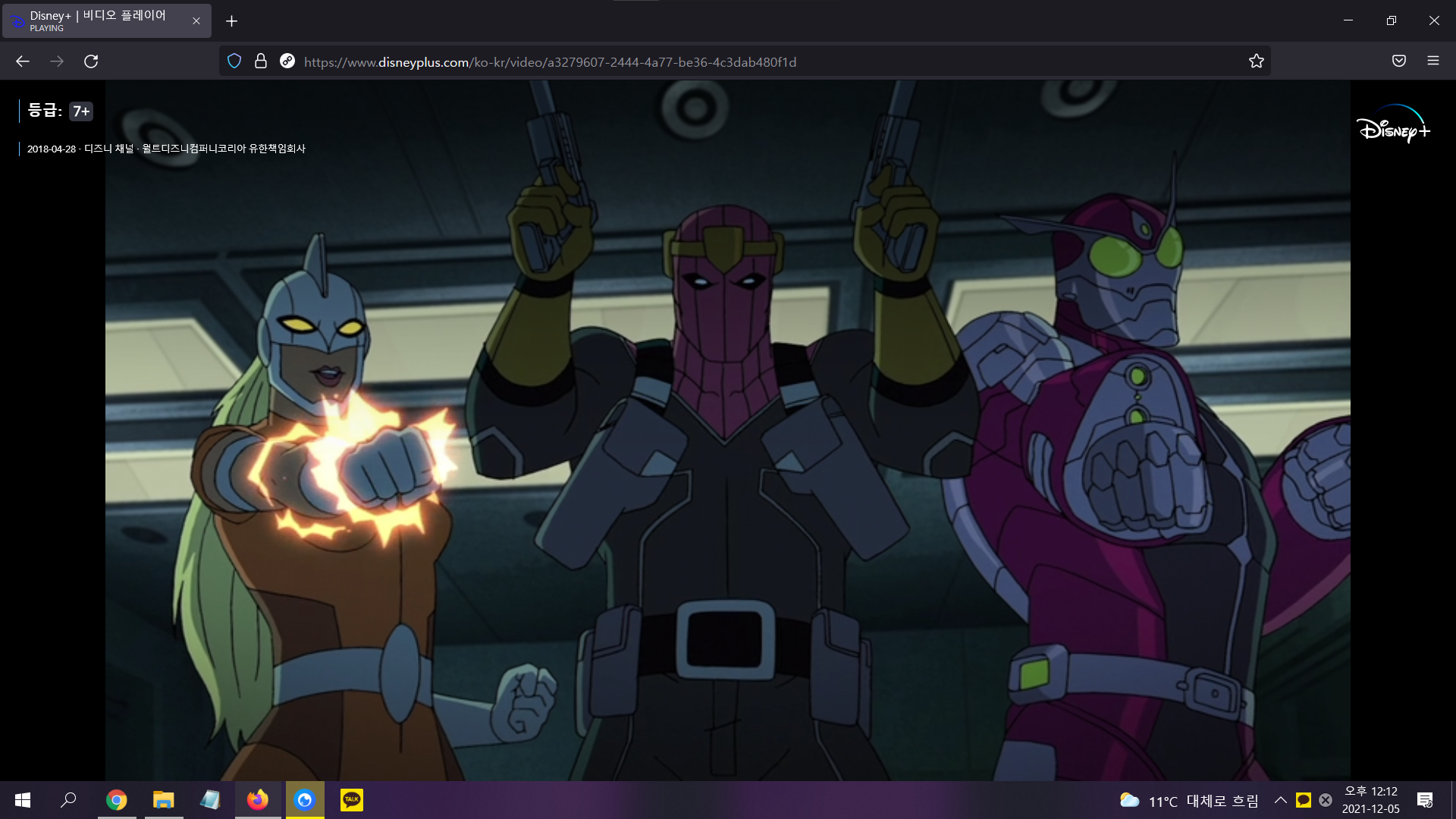The image size is (1456, 819).
Task: Show hidden system tray icons
Action: click(1280, 800)
